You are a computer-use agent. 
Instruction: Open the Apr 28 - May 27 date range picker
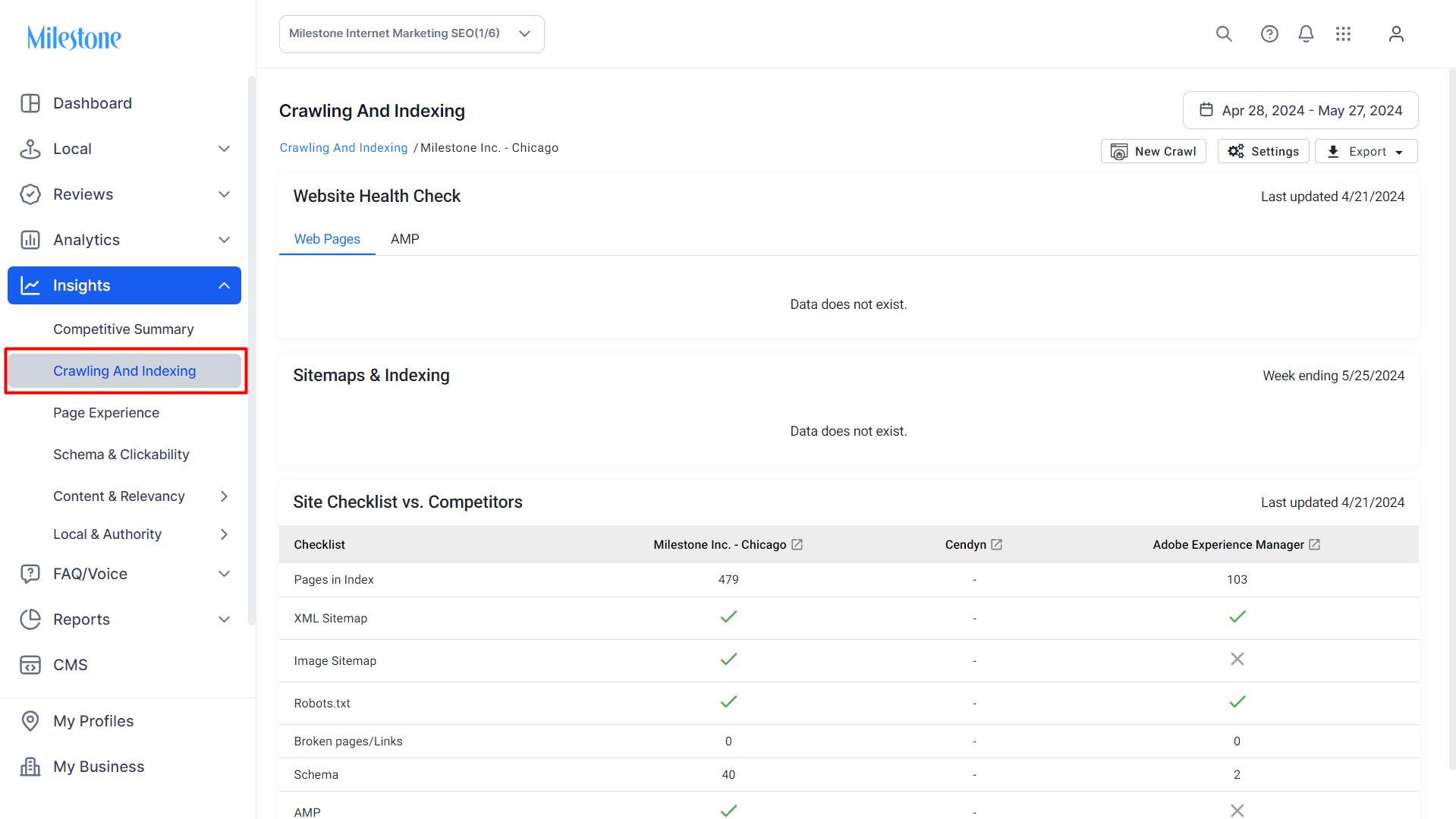click(1300, 110)
